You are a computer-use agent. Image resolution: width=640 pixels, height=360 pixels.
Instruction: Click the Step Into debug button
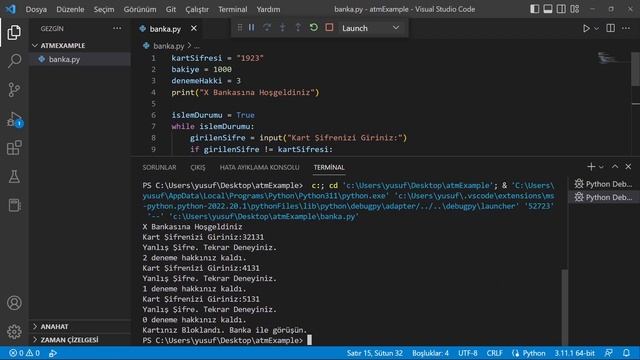point(282,28)
